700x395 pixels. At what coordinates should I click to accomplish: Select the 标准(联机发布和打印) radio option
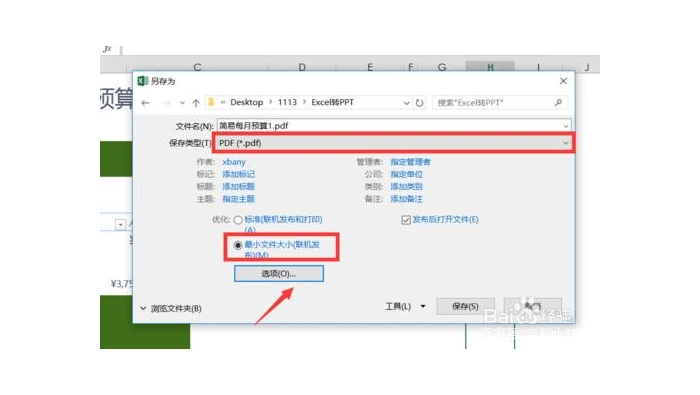(x=238, y=220)
